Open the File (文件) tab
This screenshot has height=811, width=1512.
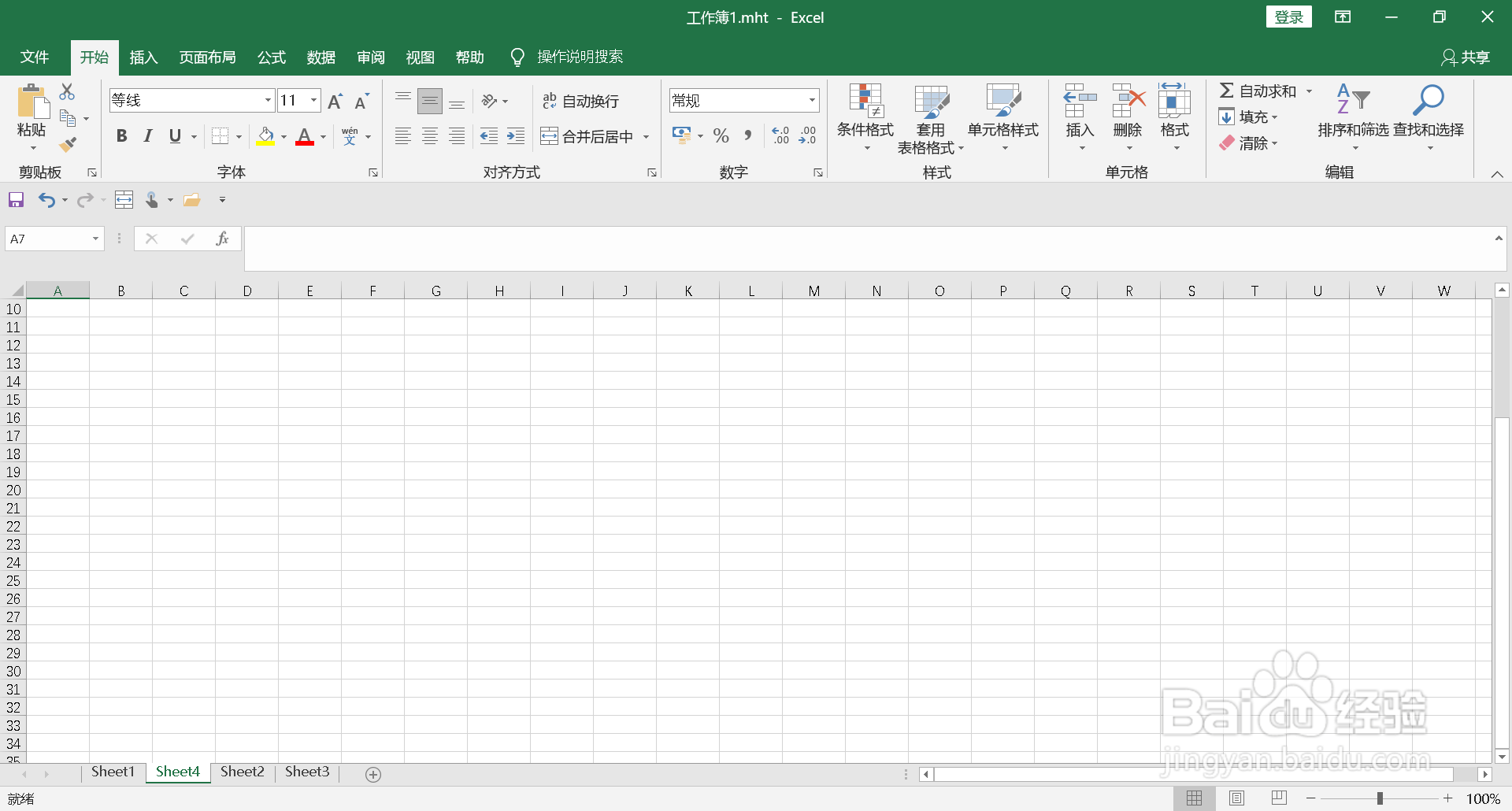click(35, 57)
